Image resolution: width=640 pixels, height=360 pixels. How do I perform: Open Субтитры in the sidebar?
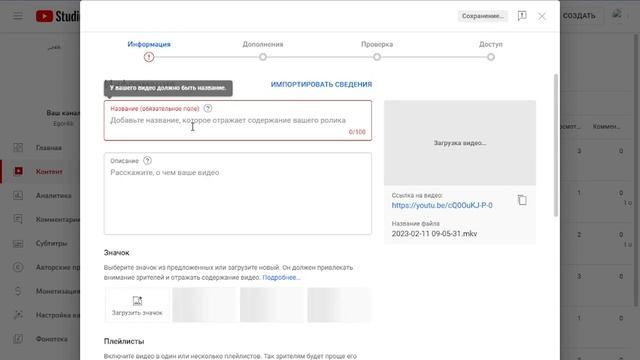[x=41, y=243]
